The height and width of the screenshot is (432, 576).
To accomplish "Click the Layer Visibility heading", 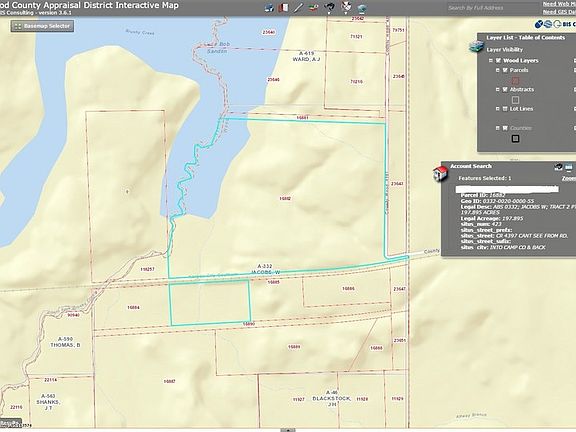I will (x=504, y=50).
